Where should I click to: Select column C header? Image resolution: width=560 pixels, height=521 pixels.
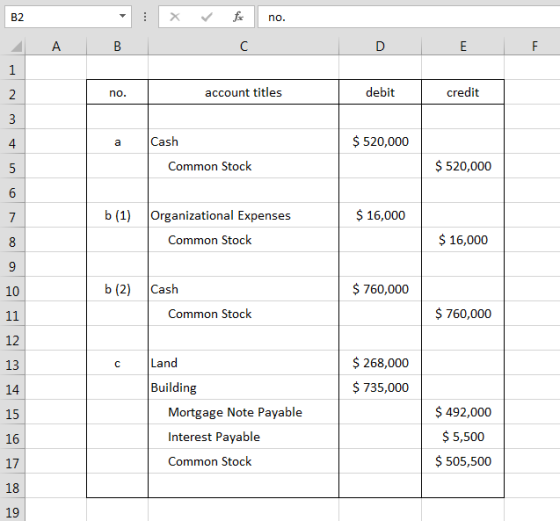click(x=244, y=46)
